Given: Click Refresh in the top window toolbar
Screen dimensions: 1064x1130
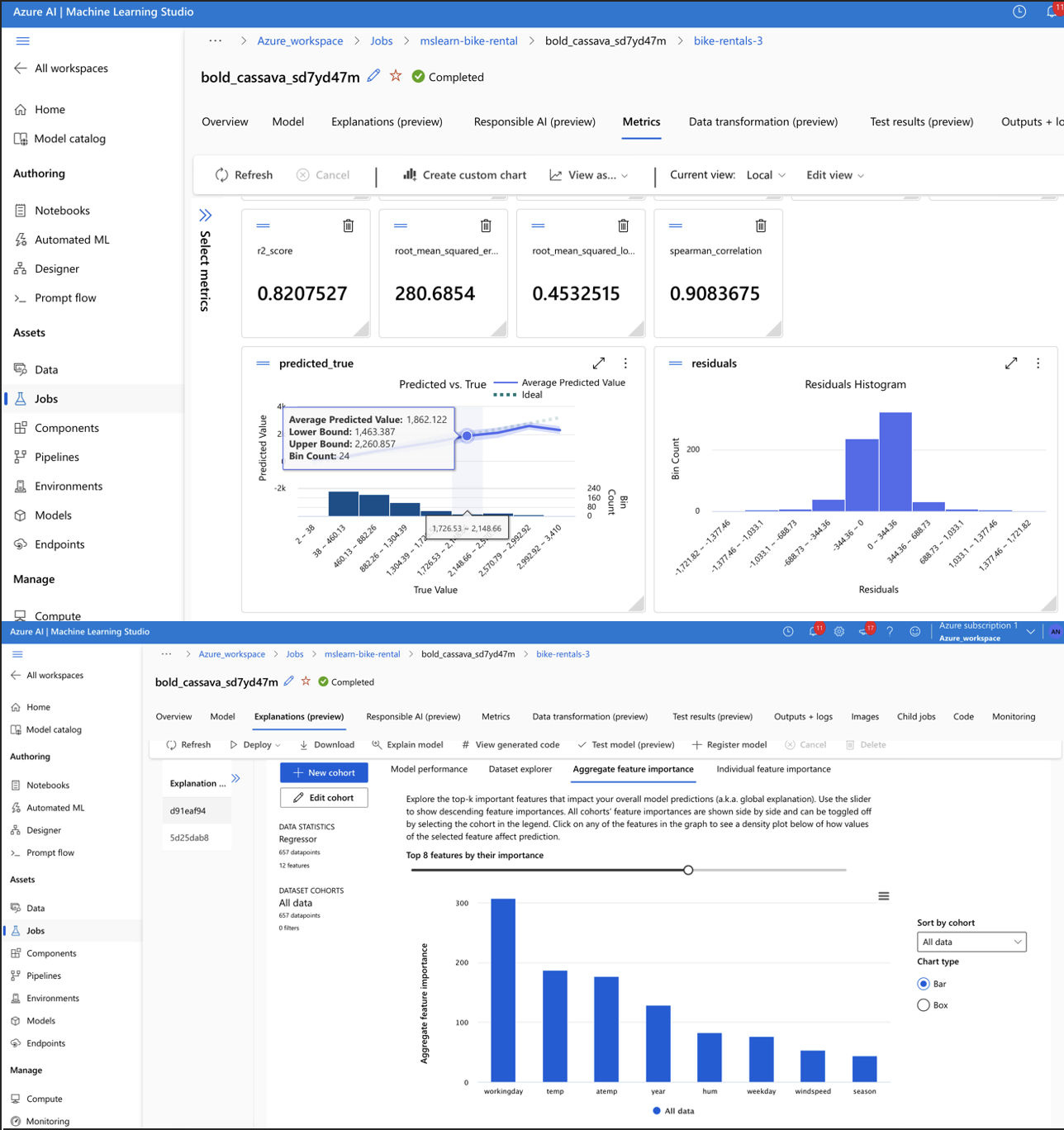Looking at the screenshot, I should (x=244, y=175).
